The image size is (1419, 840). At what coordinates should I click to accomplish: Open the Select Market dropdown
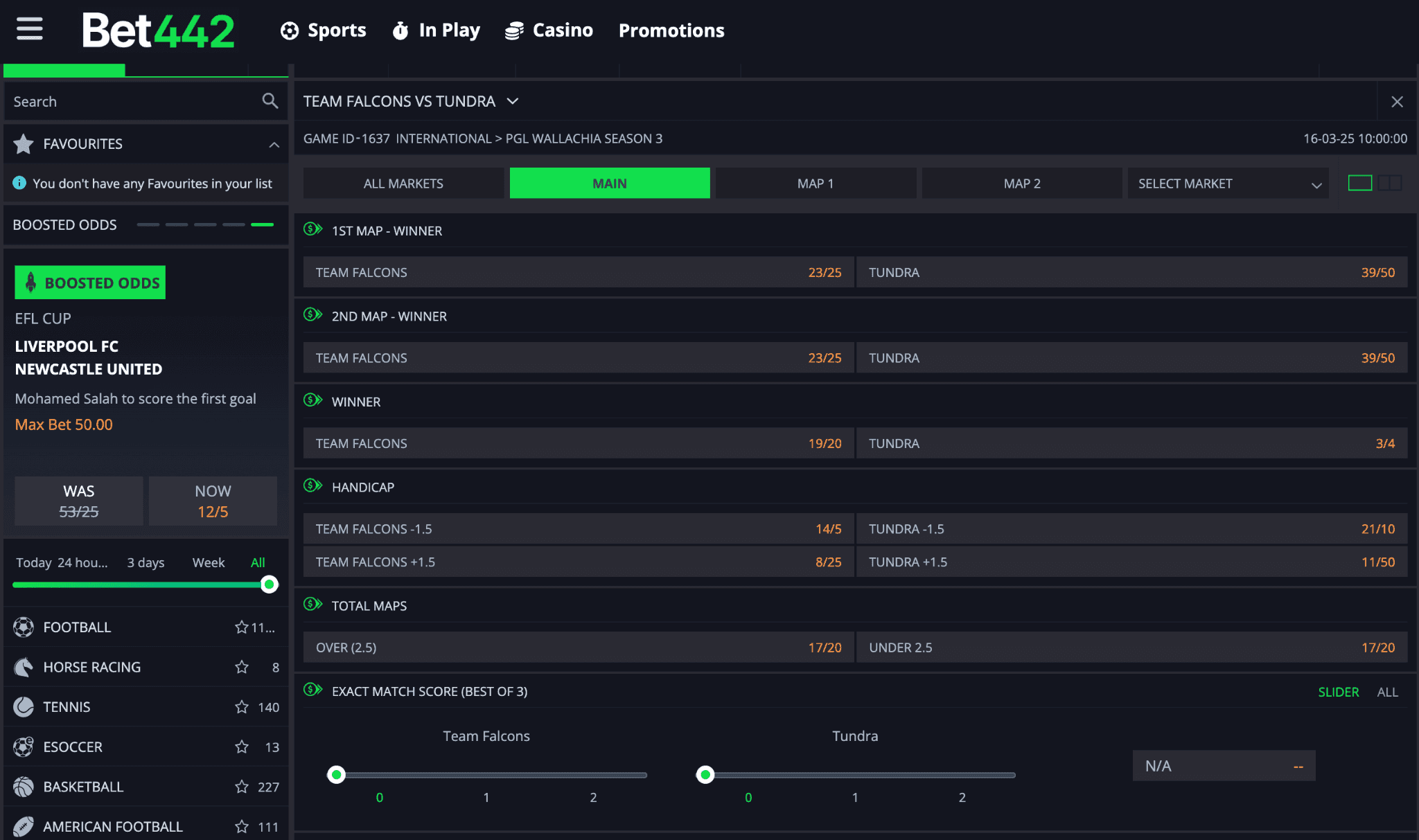click(x=1228, y=184)
